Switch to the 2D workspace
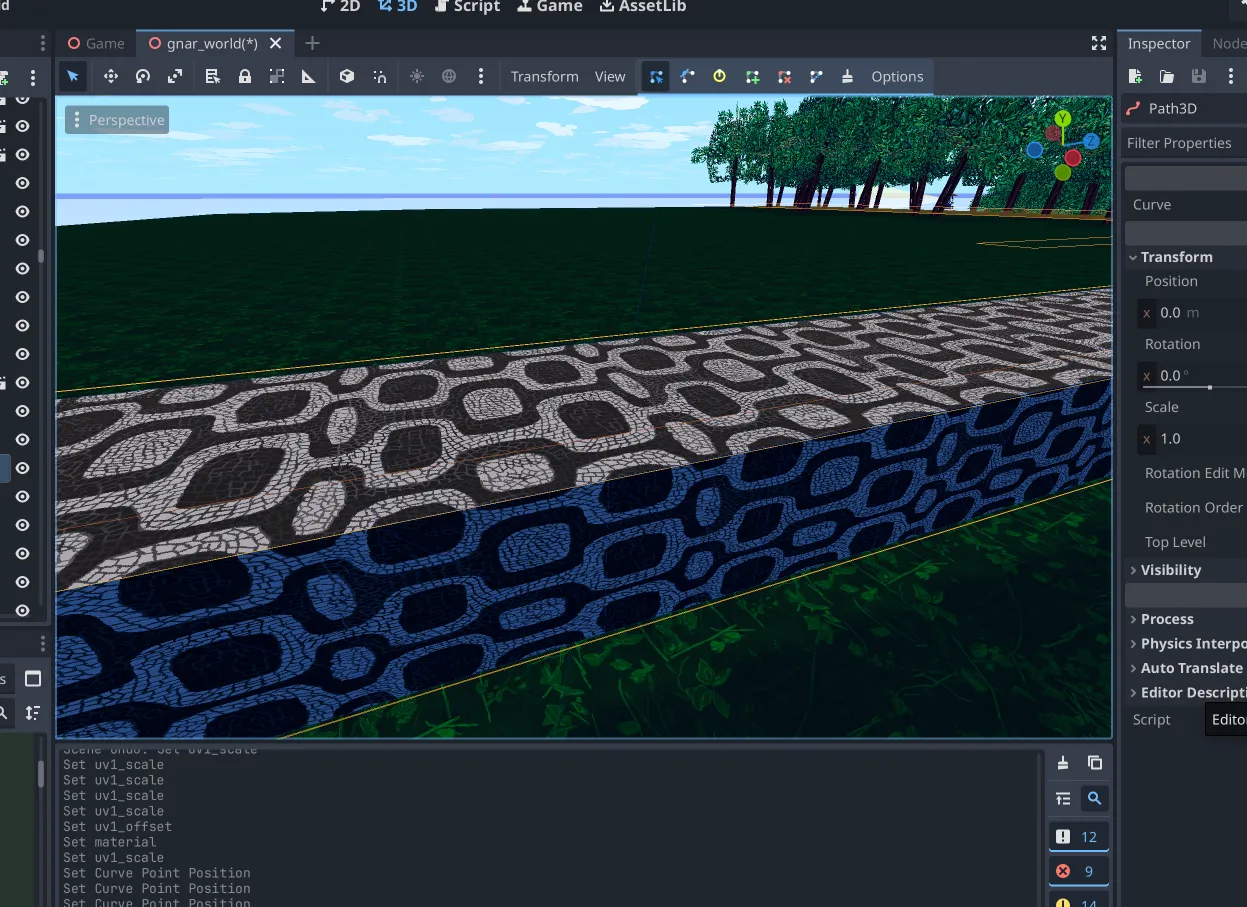1247x907 pixels. tap(340, 6)
